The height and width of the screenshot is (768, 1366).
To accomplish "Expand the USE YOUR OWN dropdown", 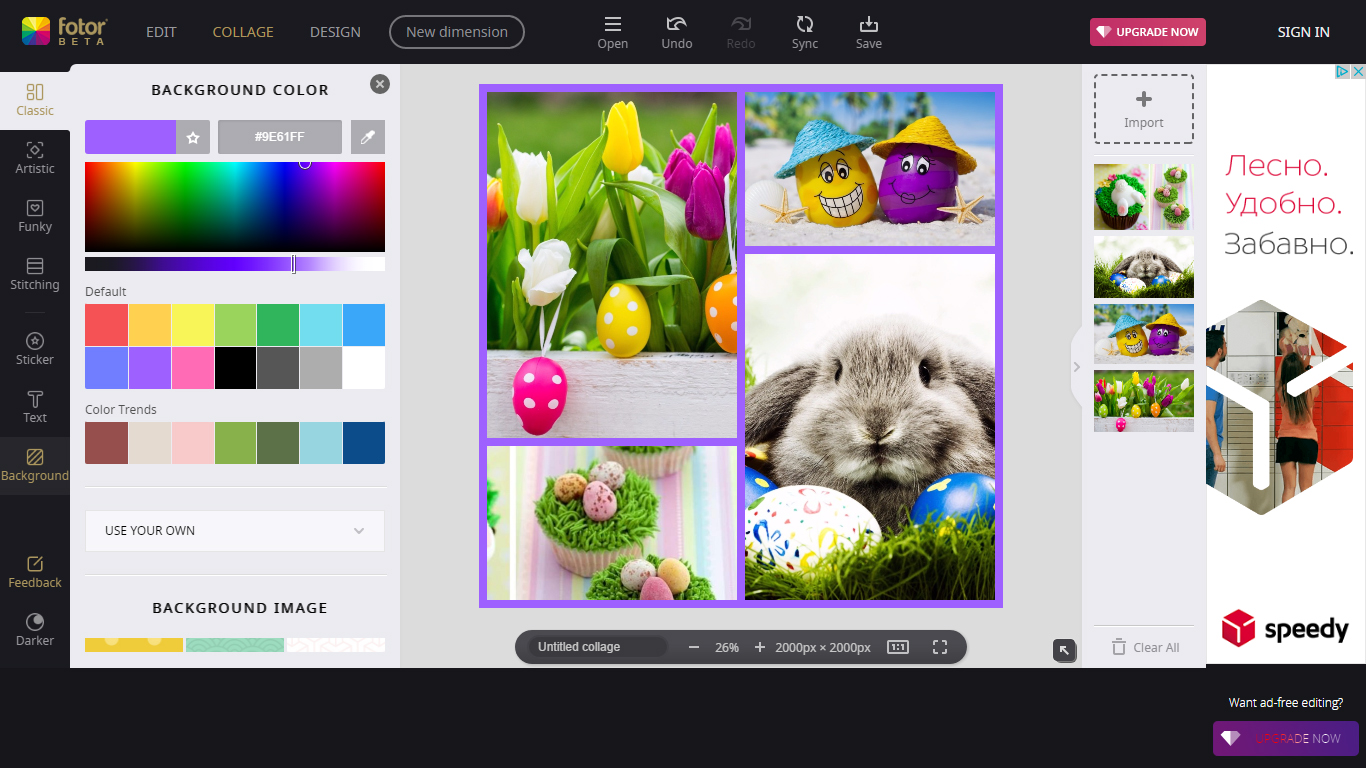I will tap(235, 531).
